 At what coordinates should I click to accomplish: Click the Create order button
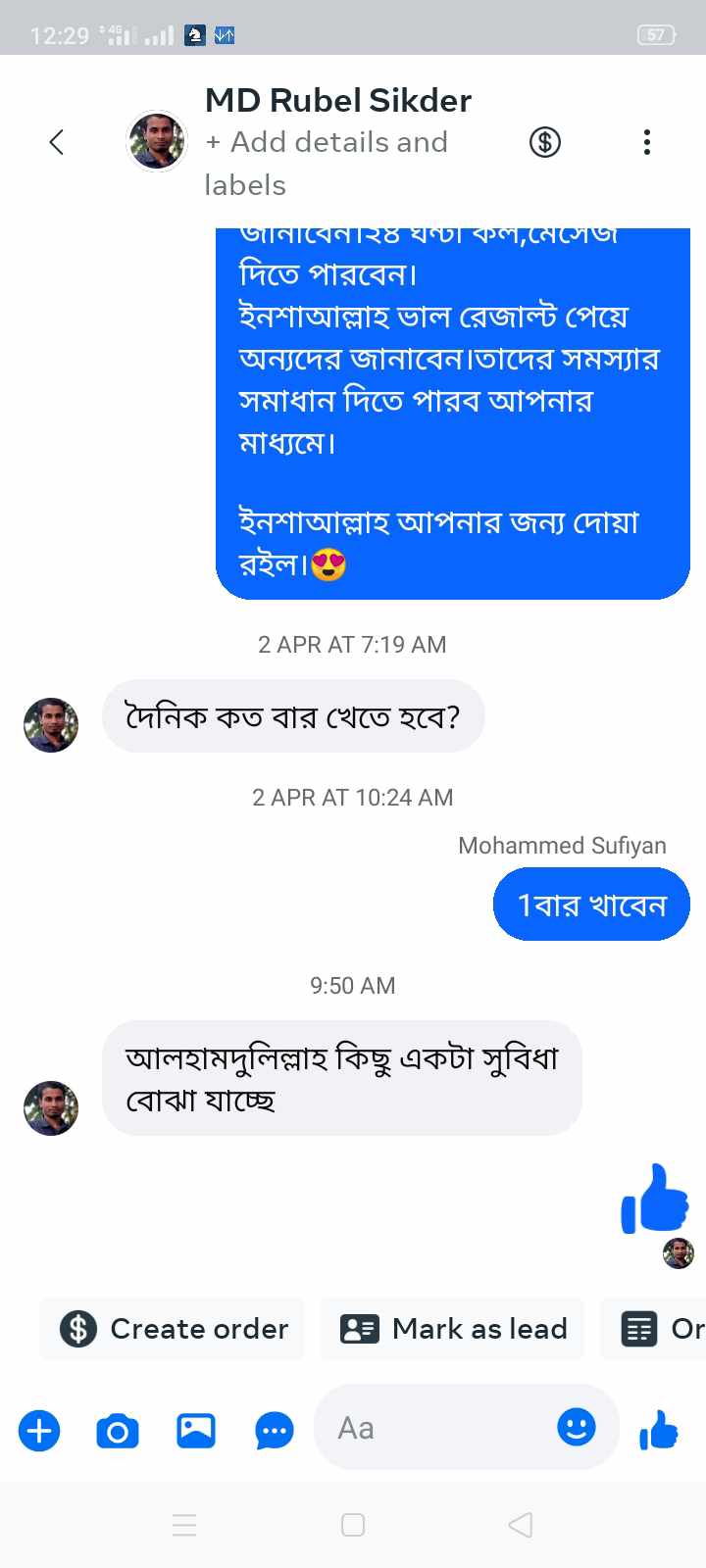(174, 1329)
